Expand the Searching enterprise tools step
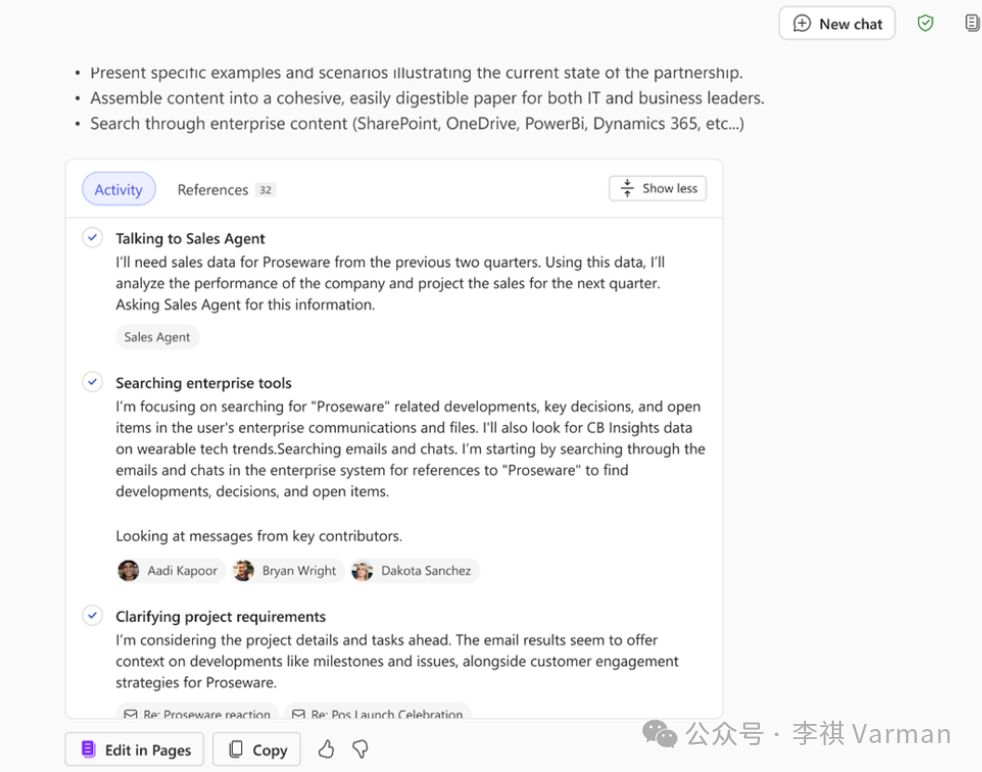 coord(203,383)
